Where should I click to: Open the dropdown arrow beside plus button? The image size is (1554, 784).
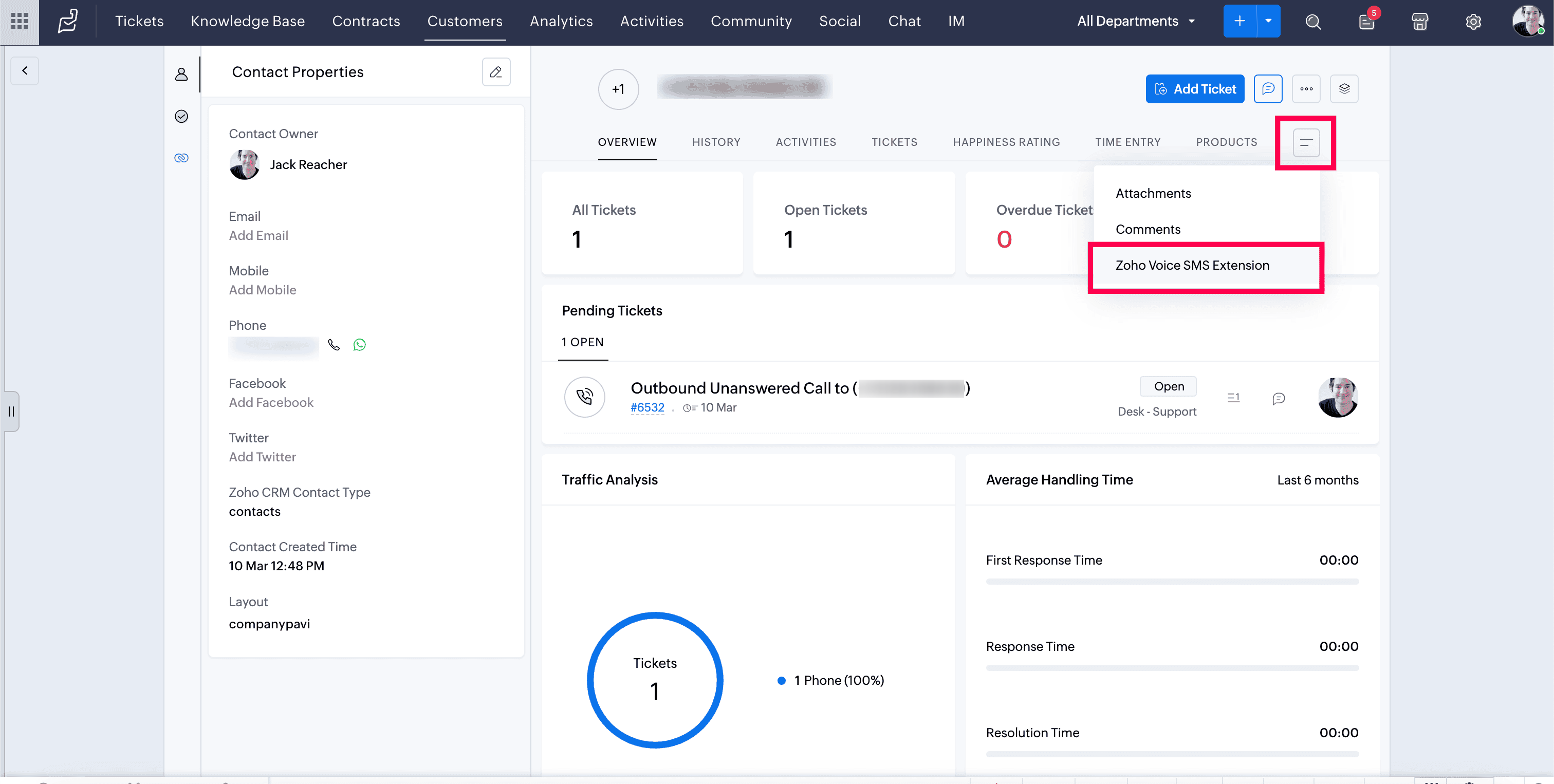point(1268,21)
